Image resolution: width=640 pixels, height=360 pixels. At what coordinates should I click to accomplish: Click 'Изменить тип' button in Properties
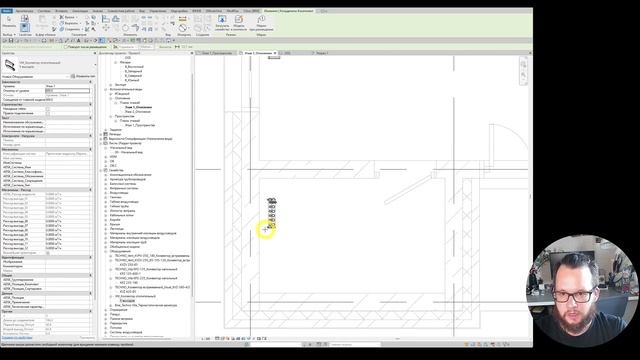point(83,76)
